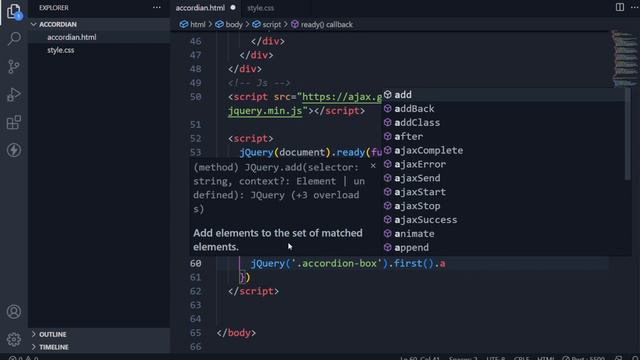The image size is (640, 360).
Task: Select the ajaxSend suggestion
Action: [x=503, y=178]
